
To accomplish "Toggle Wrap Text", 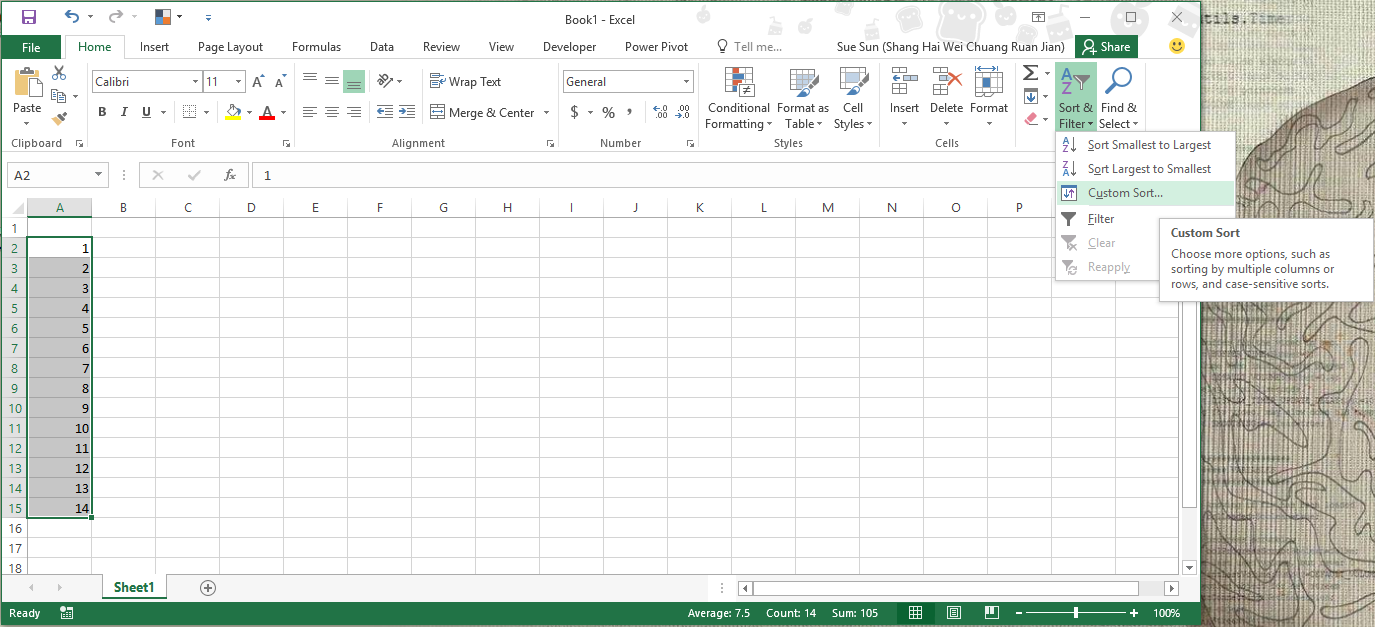I will (x=465, y=82).
